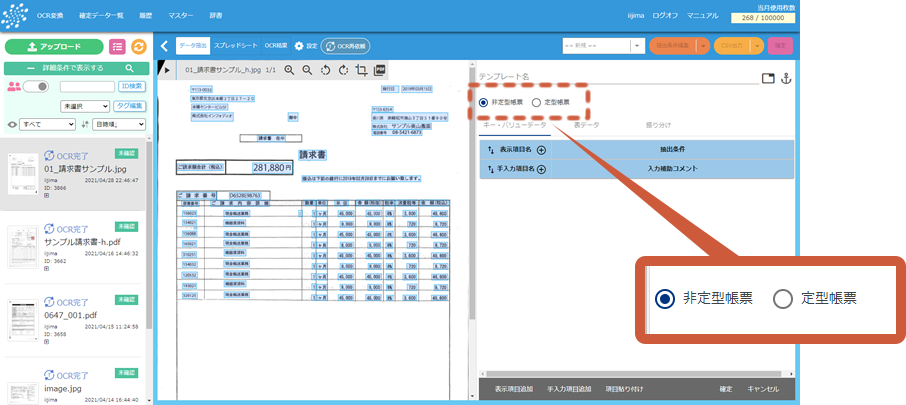Click the pink 確定 button in the toolbar

click(780, 46)
